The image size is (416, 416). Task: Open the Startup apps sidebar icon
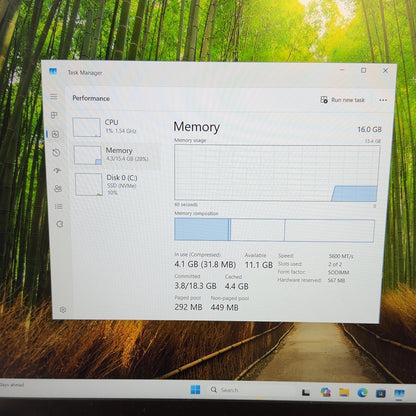click(x=57, y=171)
